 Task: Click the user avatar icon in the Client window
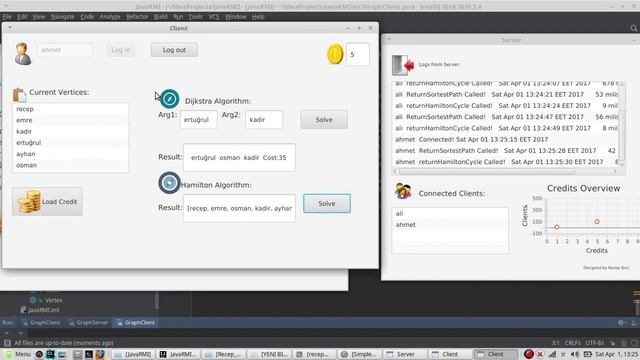pos(23,53)
